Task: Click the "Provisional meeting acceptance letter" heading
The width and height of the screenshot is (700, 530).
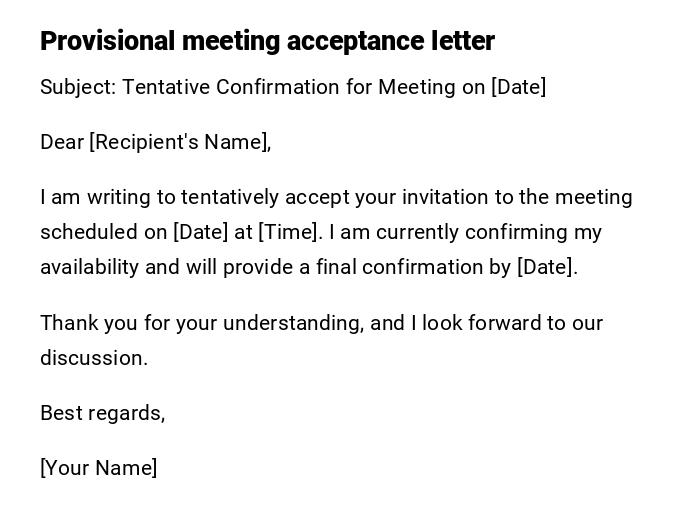Action: 267,41
